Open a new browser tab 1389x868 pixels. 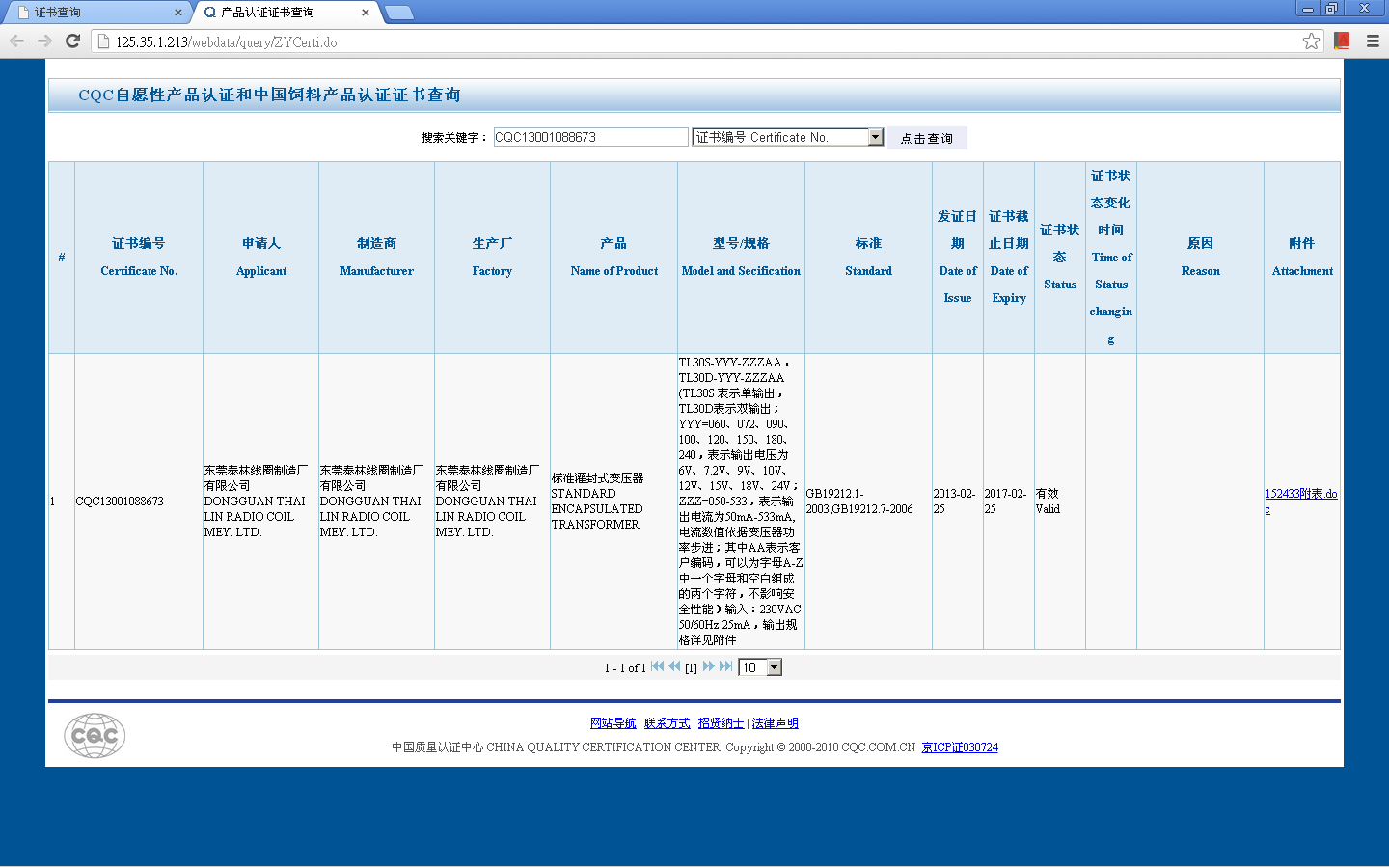pos(398,13)
